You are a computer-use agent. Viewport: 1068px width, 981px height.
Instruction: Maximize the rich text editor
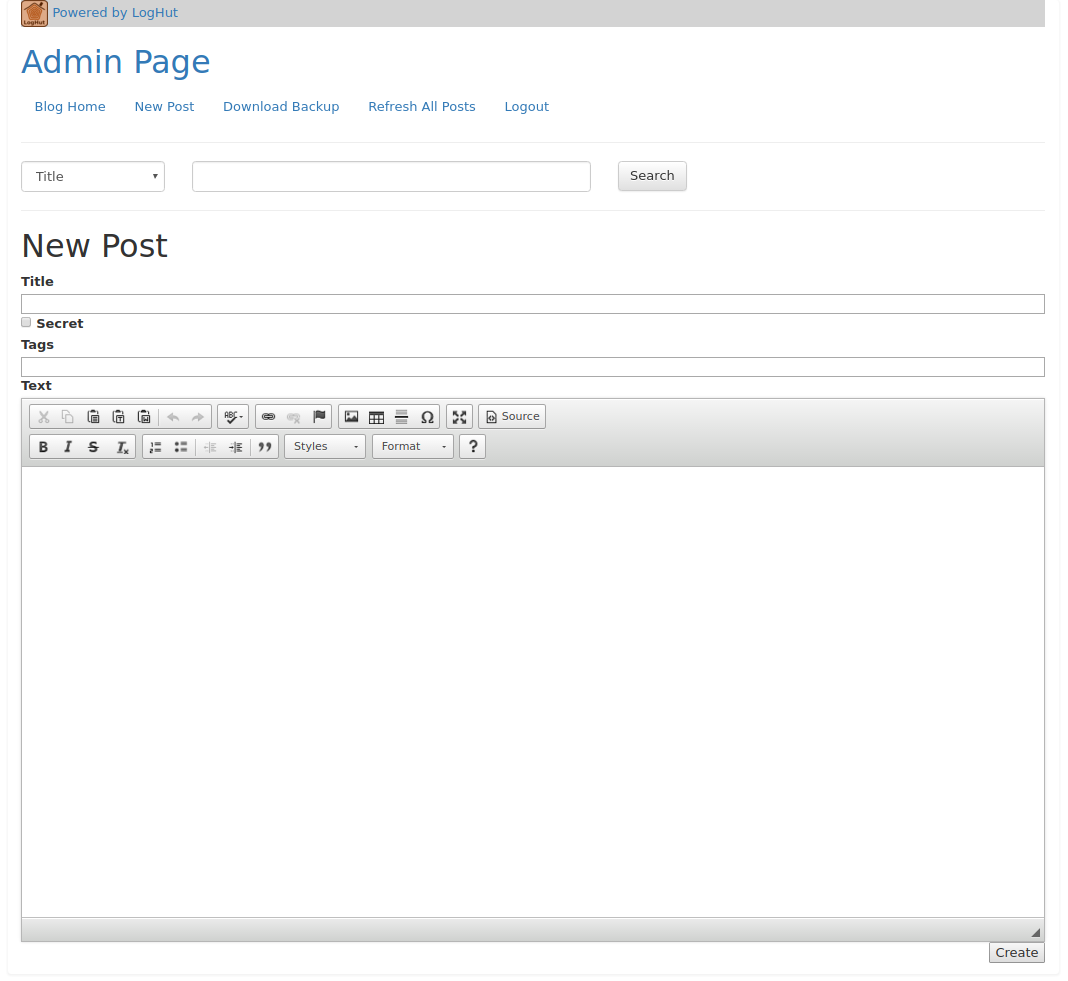coord(458,416)
